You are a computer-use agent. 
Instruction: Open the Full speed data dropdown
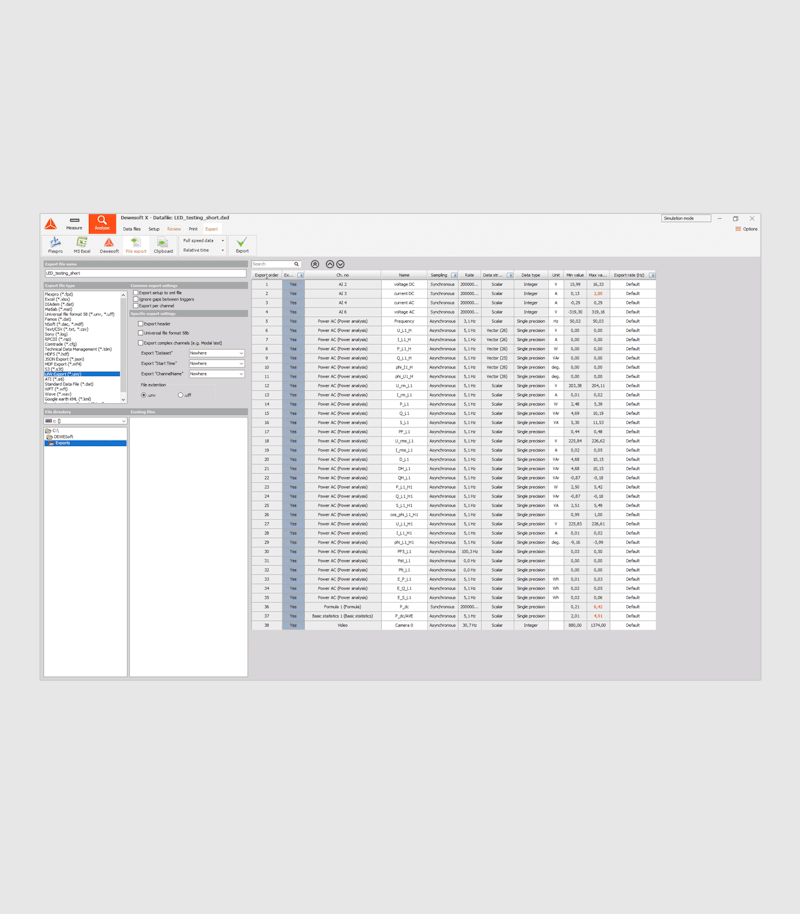point(203,241)
